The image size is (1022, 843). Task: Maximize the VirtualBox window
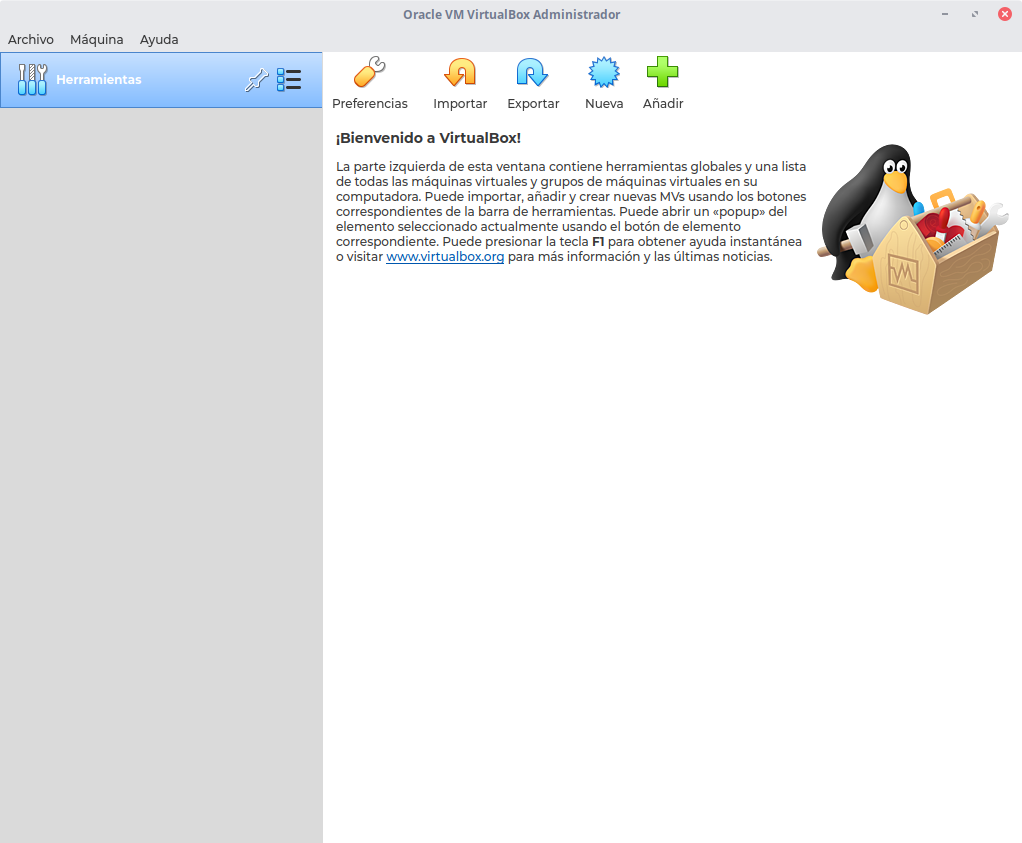click(x=974, y=14)
